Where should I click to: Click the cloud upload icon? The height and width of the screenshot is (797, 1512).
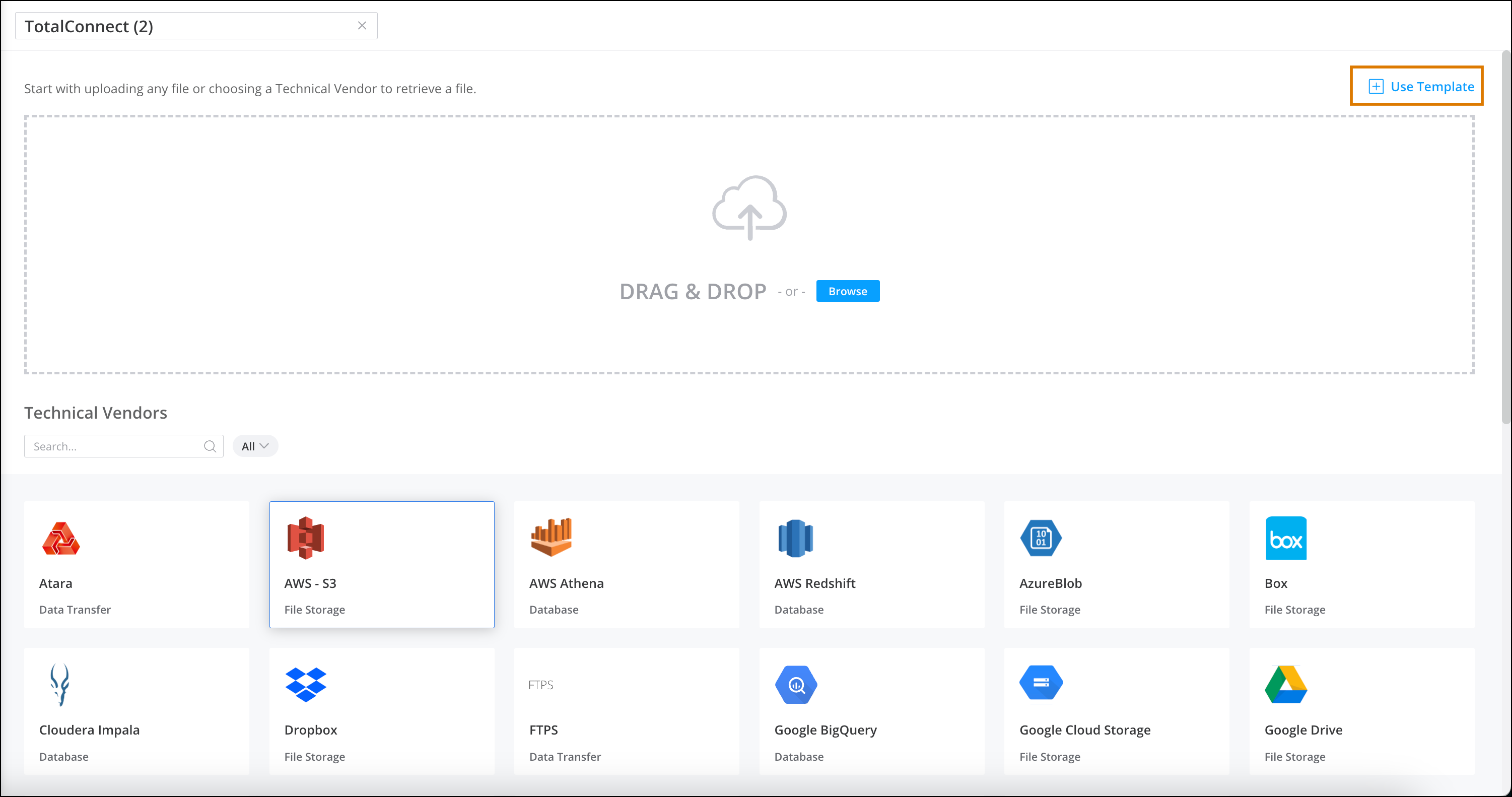[x=749, y=208]
